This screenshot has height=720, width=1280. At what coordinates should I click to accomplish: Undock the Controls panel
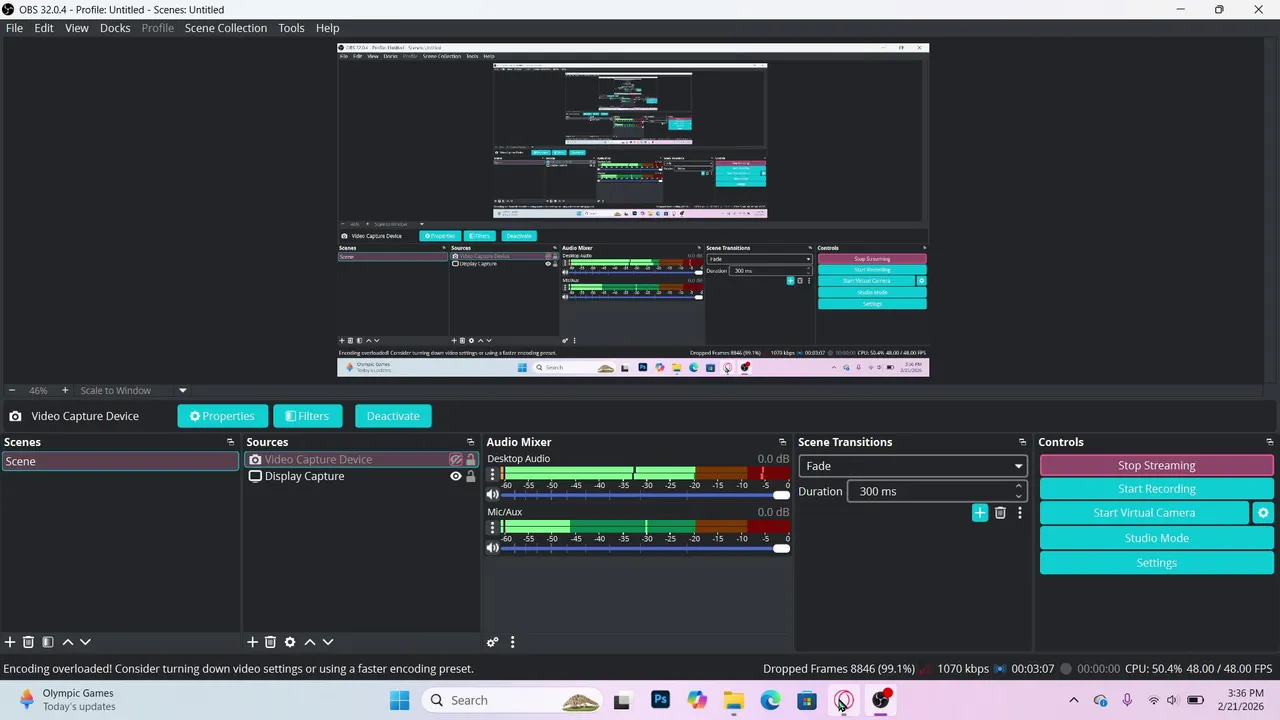1270,442
